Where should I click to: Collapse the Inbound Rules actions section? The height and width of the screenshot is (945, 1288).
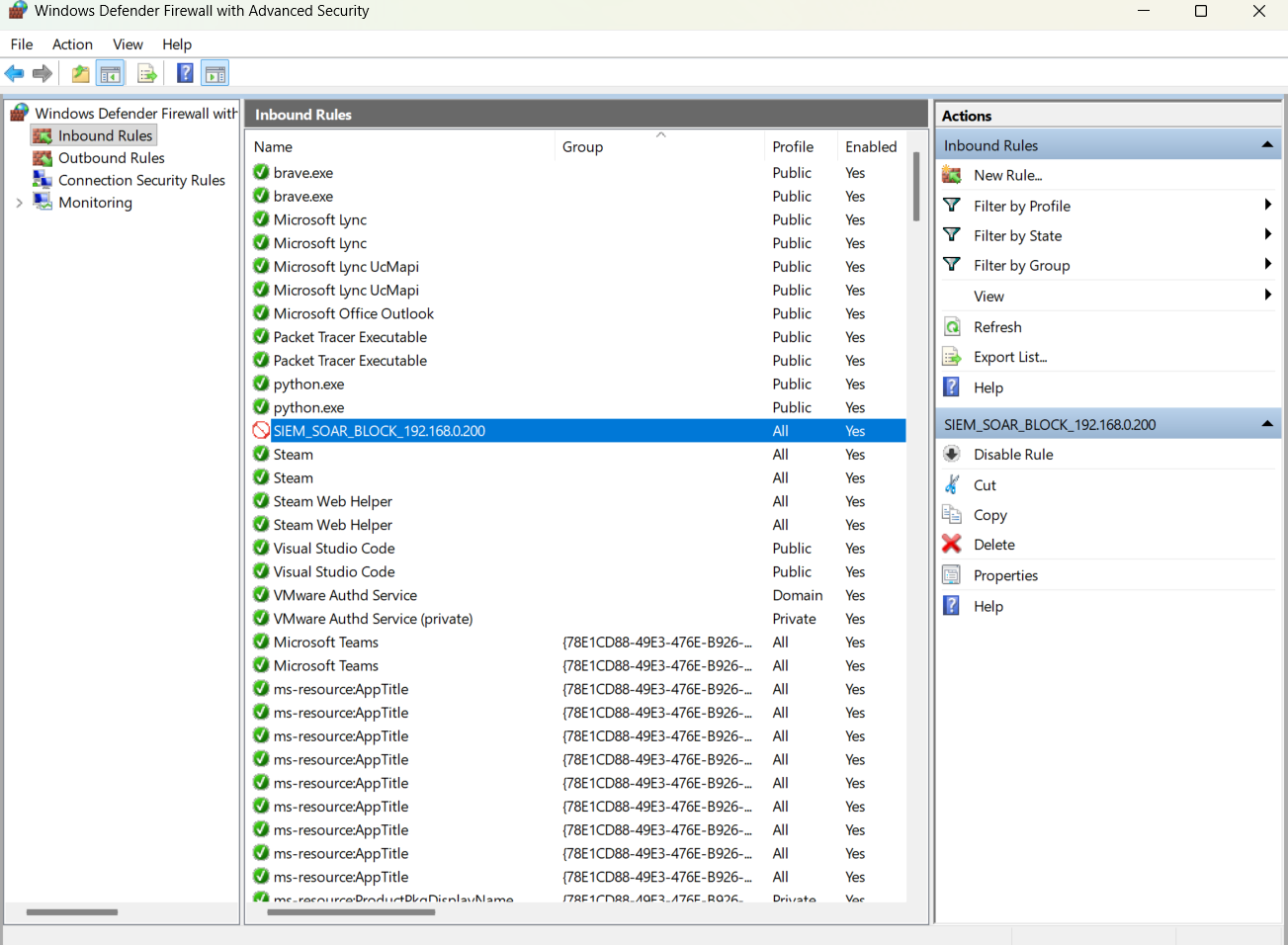[x=1267, y=145]
